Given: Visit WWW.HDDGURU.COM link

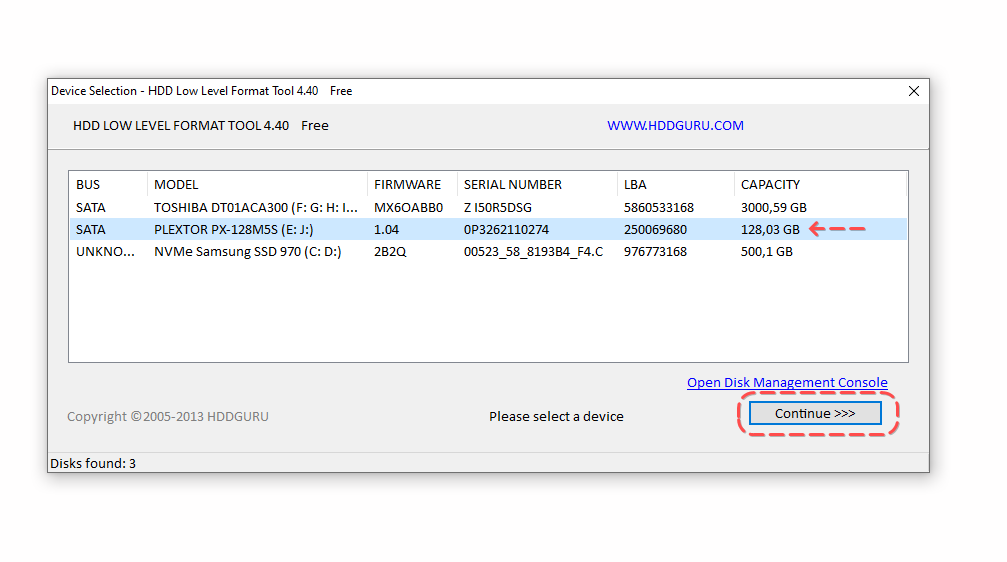Looking at the screenshot, I should [x=676, y=126].
